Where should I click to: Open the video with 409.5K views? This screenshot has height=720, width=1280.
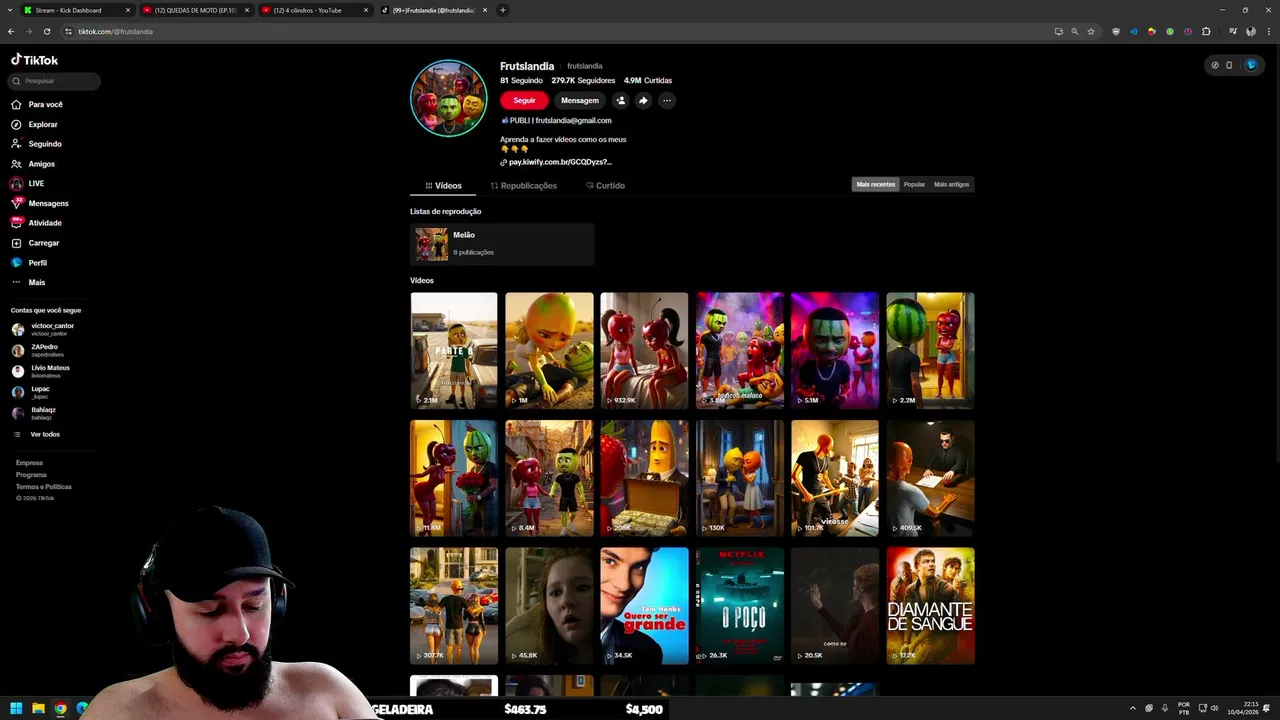pos(930,478)
